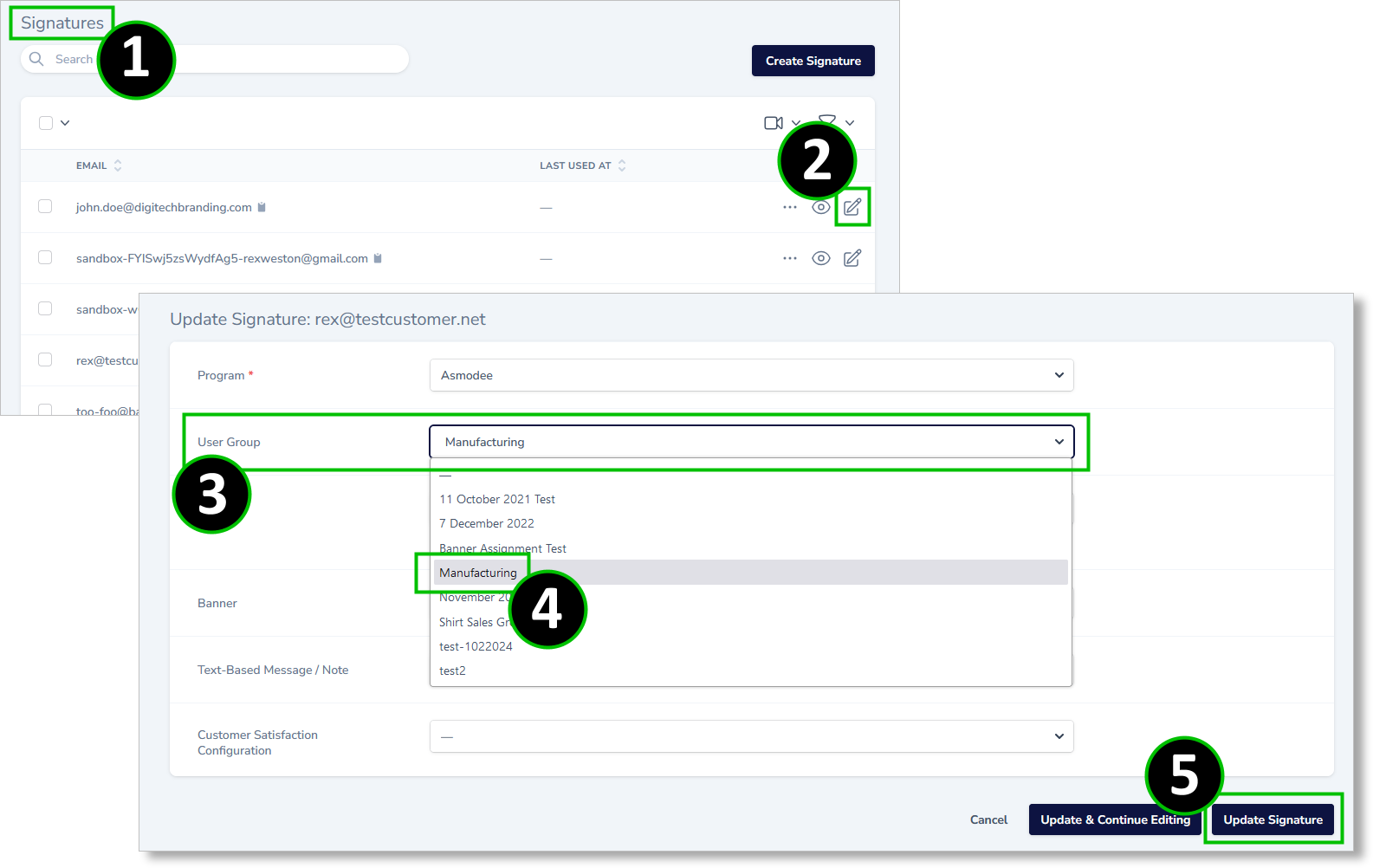Open the three-dot menu for john.doe row

click(x=790, y=207)
